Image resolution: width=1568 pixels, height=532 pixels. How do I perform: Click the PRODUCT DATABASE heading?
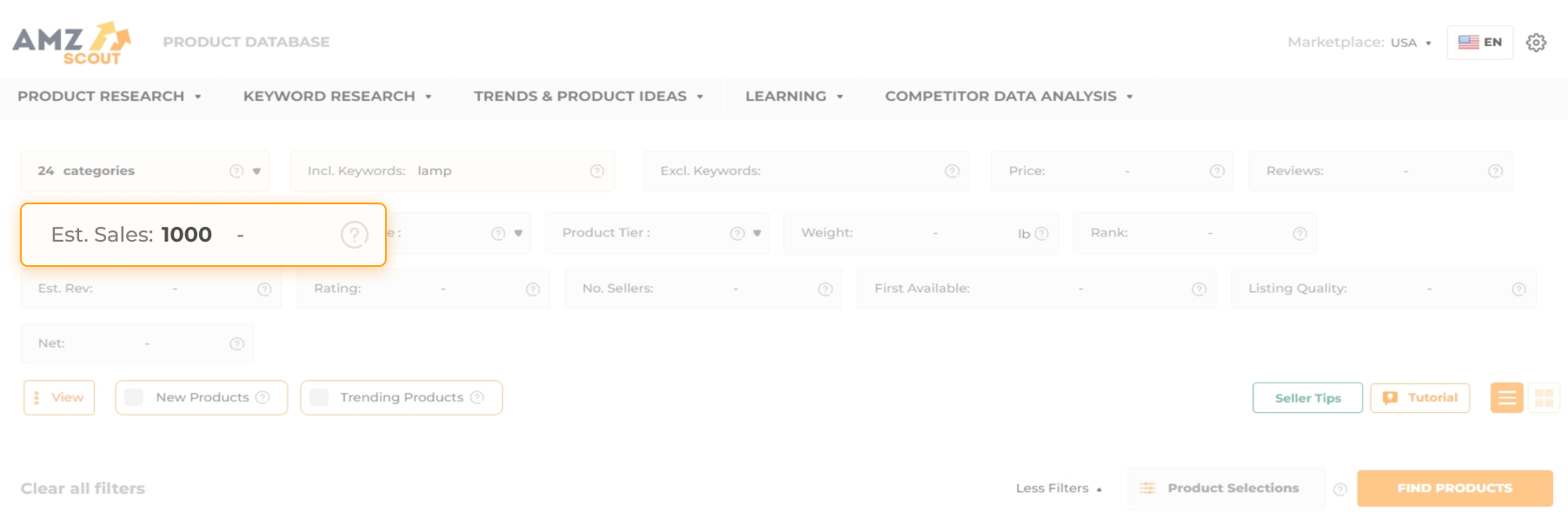pos(246,42)
